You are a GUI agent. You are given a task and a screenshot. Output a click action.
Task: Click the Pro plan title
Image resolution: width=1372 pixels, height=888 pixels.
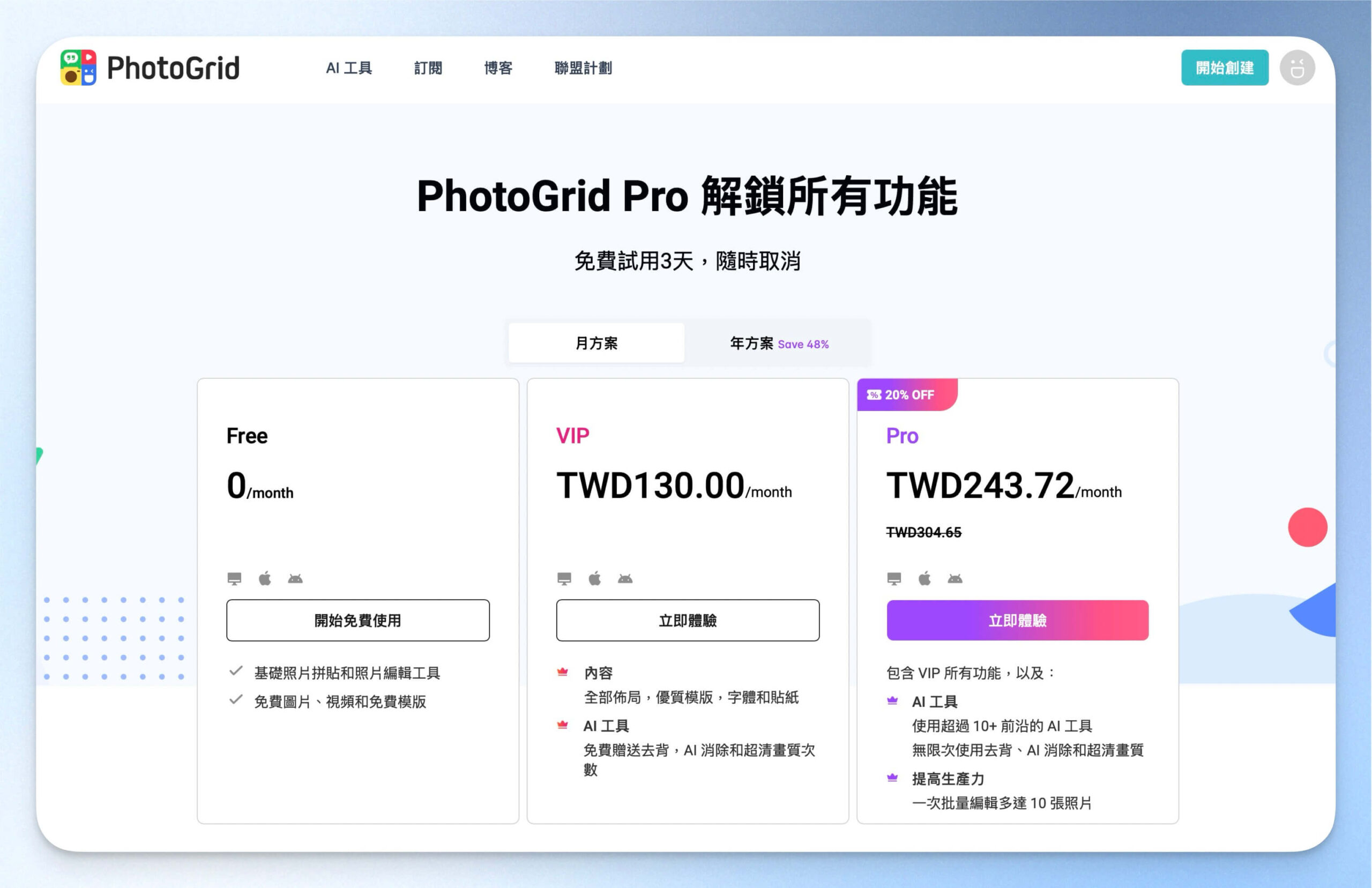click(x=902, y=436)
